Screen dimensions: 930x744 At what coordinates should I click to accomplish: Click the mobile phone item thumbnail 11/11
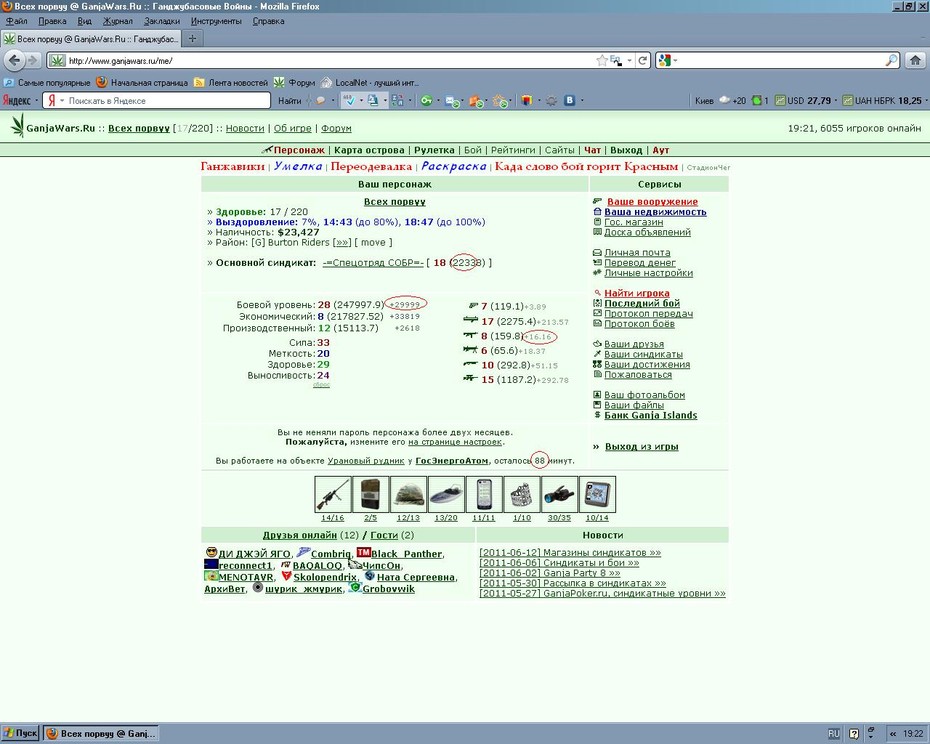click(x=484, y=494)
